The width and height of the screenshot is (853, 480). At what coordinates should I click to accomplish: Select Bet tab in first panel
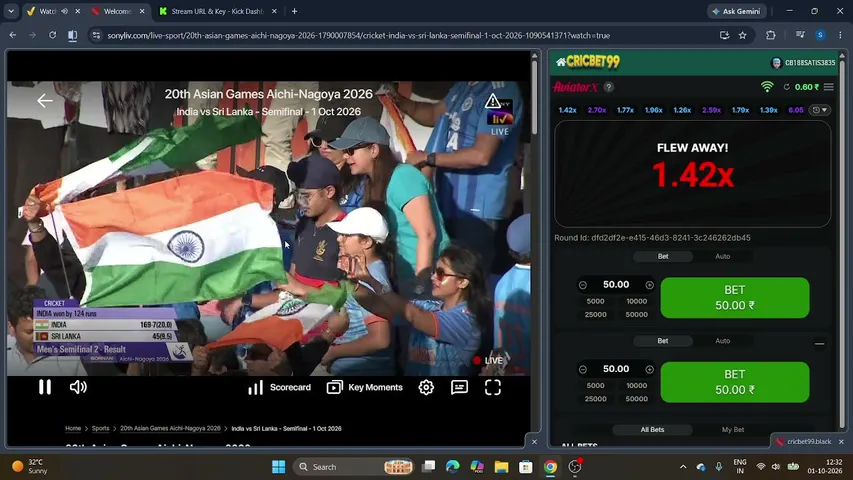663,256
